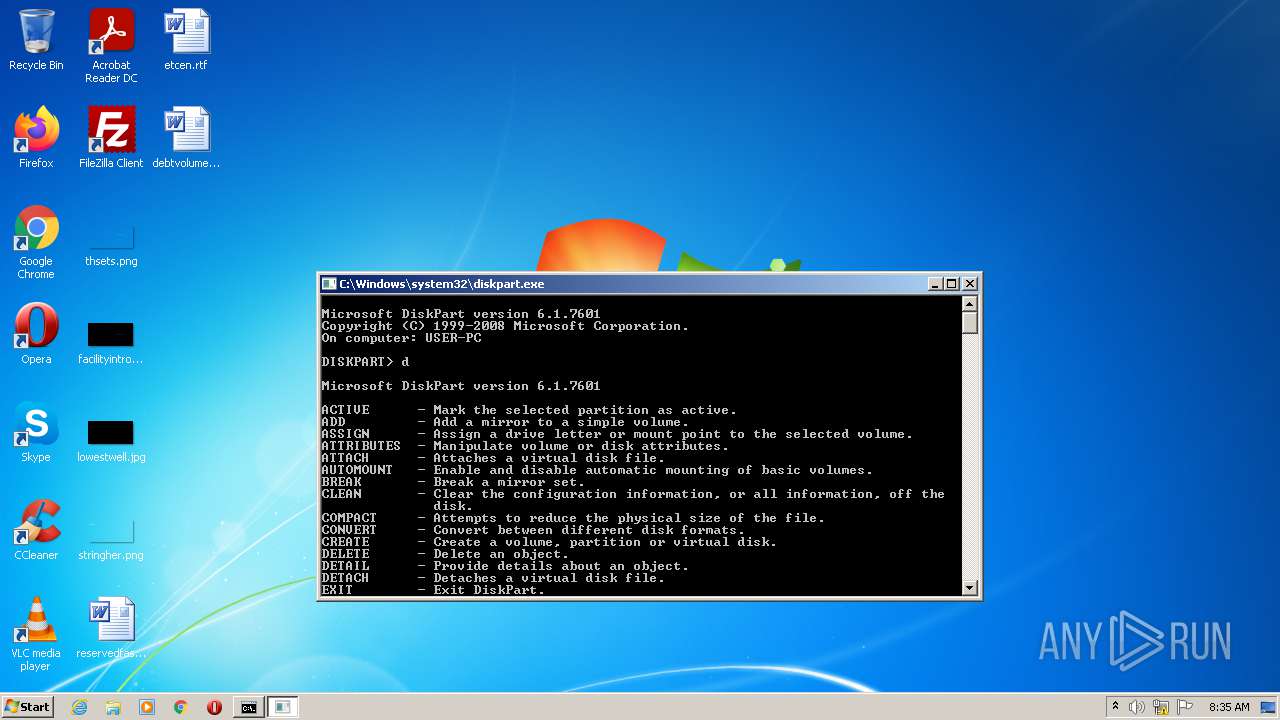Open the volume control in tray
The image size is (1280, 720).
(x=1137, y=707)
